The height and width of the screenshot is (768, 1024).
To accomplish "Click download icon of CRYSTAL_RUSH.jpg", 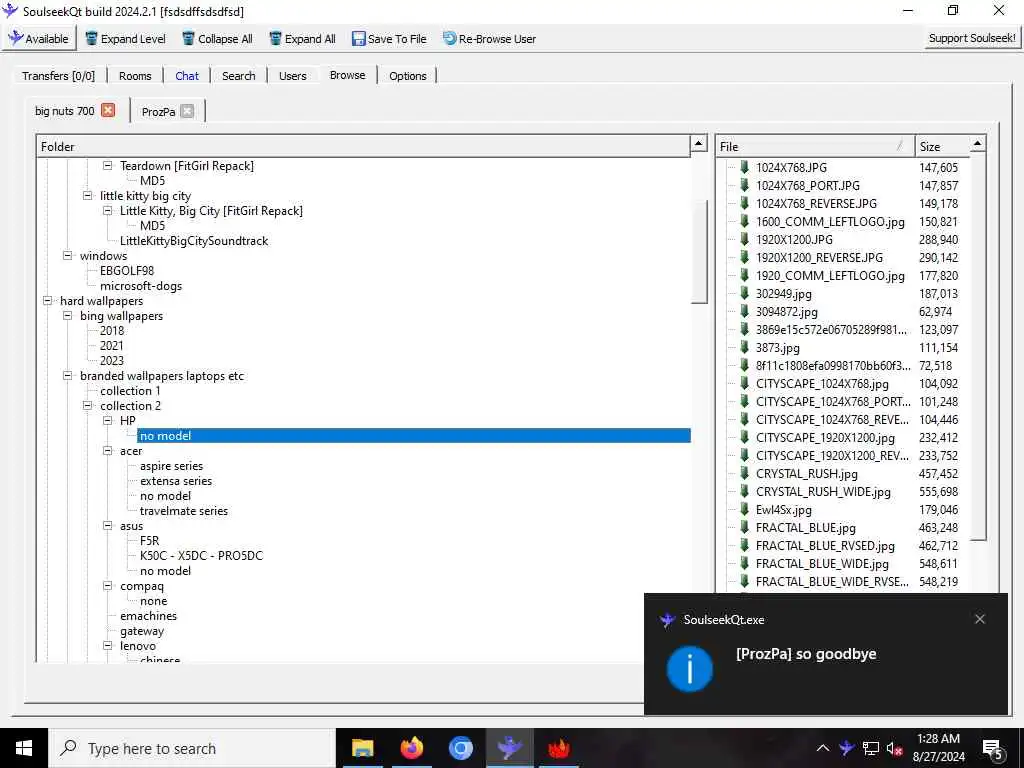I will tap(744, 474).
